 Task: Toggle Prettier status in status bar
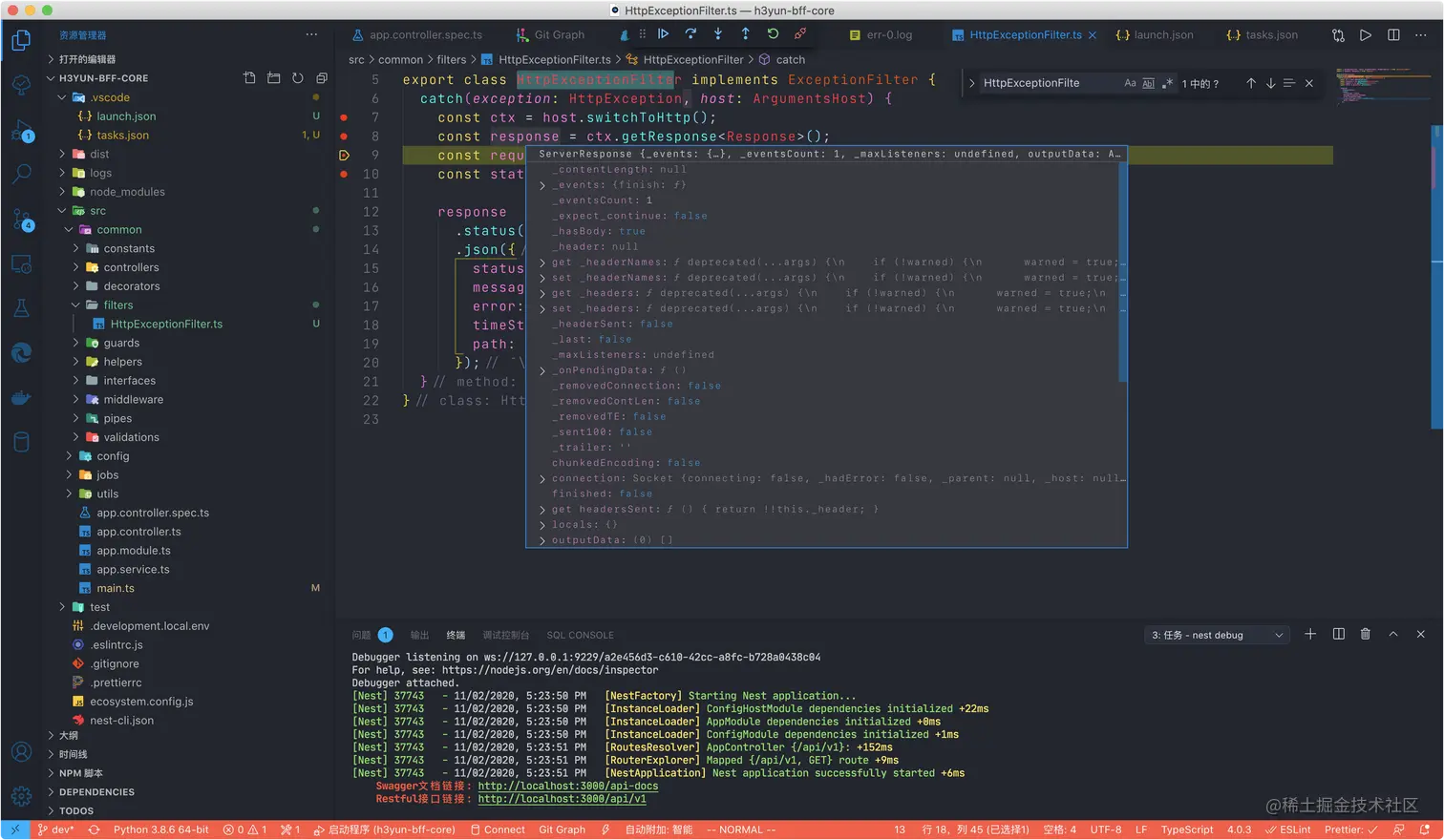click(1350, 829)
